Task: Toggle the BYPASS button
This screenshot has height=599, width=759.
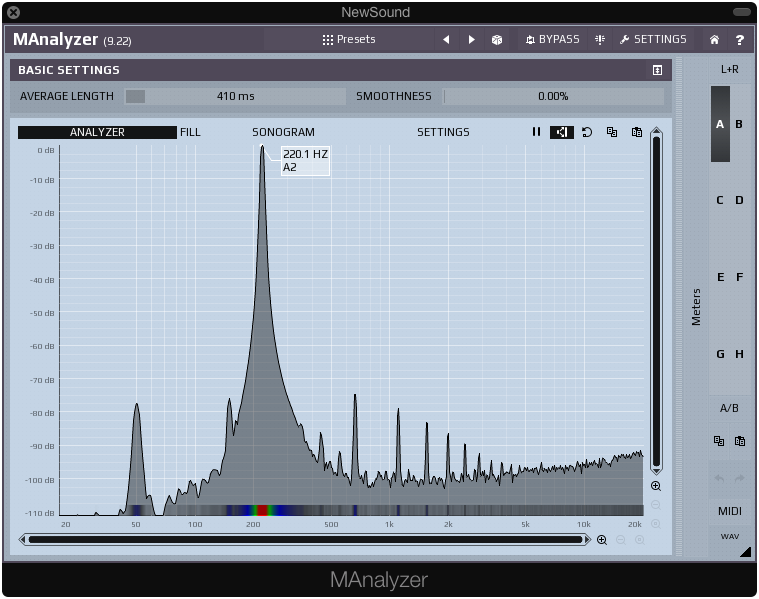Action: 552,39
